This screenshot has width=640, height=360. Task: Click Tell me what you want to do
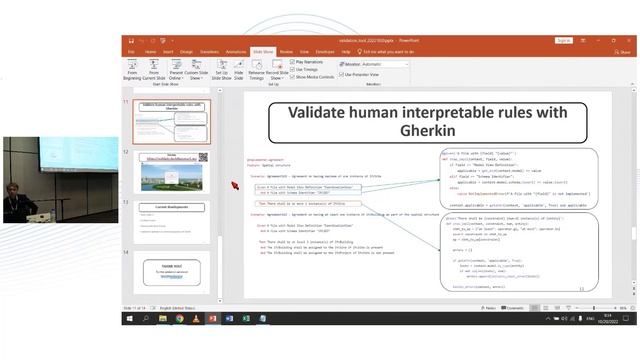[386, 52]
